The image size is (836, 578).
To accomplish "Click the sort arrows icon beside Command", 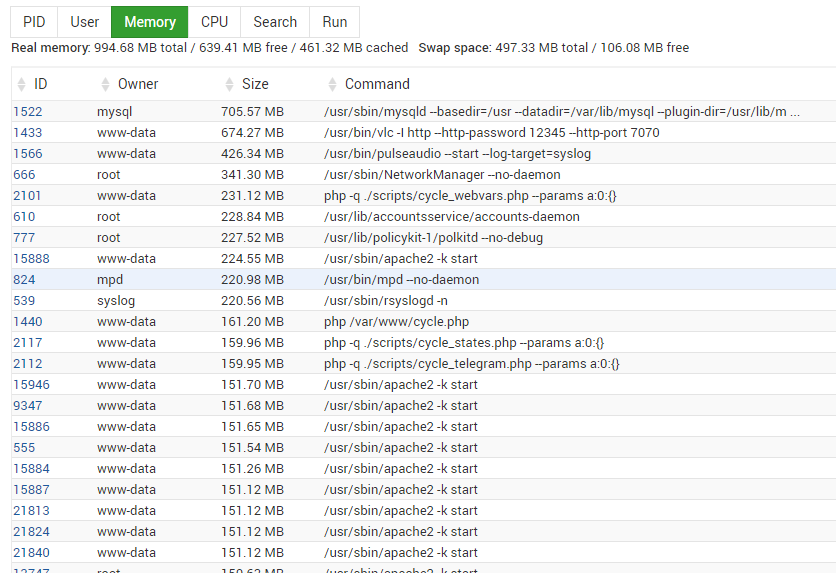I will pyautogui.click(x=332, y=85).
